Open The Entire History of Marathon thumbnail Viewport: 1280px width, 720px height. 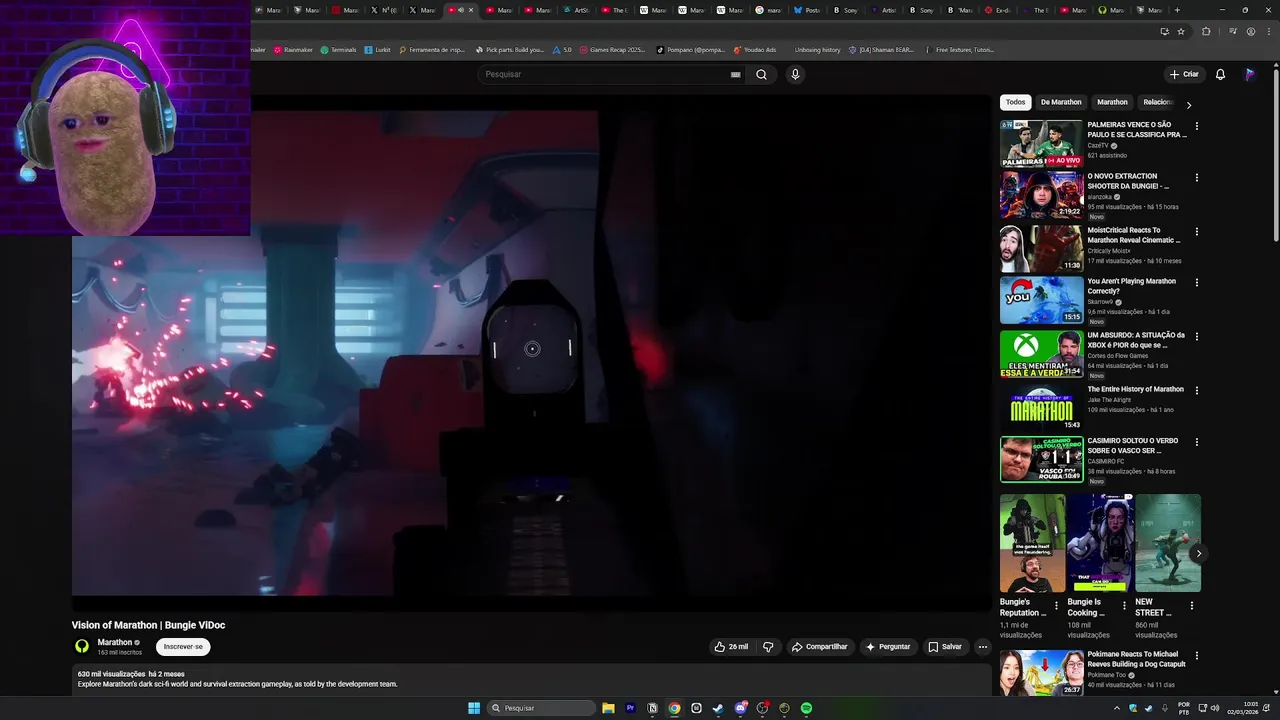[1041, 407]
